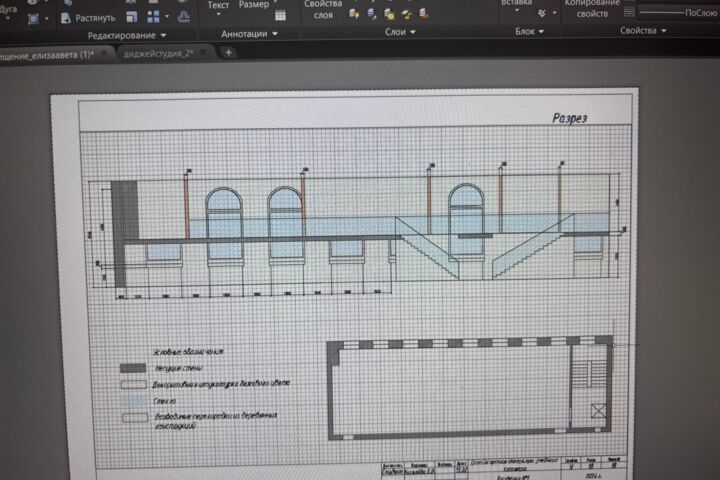Screen dimensions: 720x480
Task: Click the Дуга arc tool
Action: click(8, 9)
